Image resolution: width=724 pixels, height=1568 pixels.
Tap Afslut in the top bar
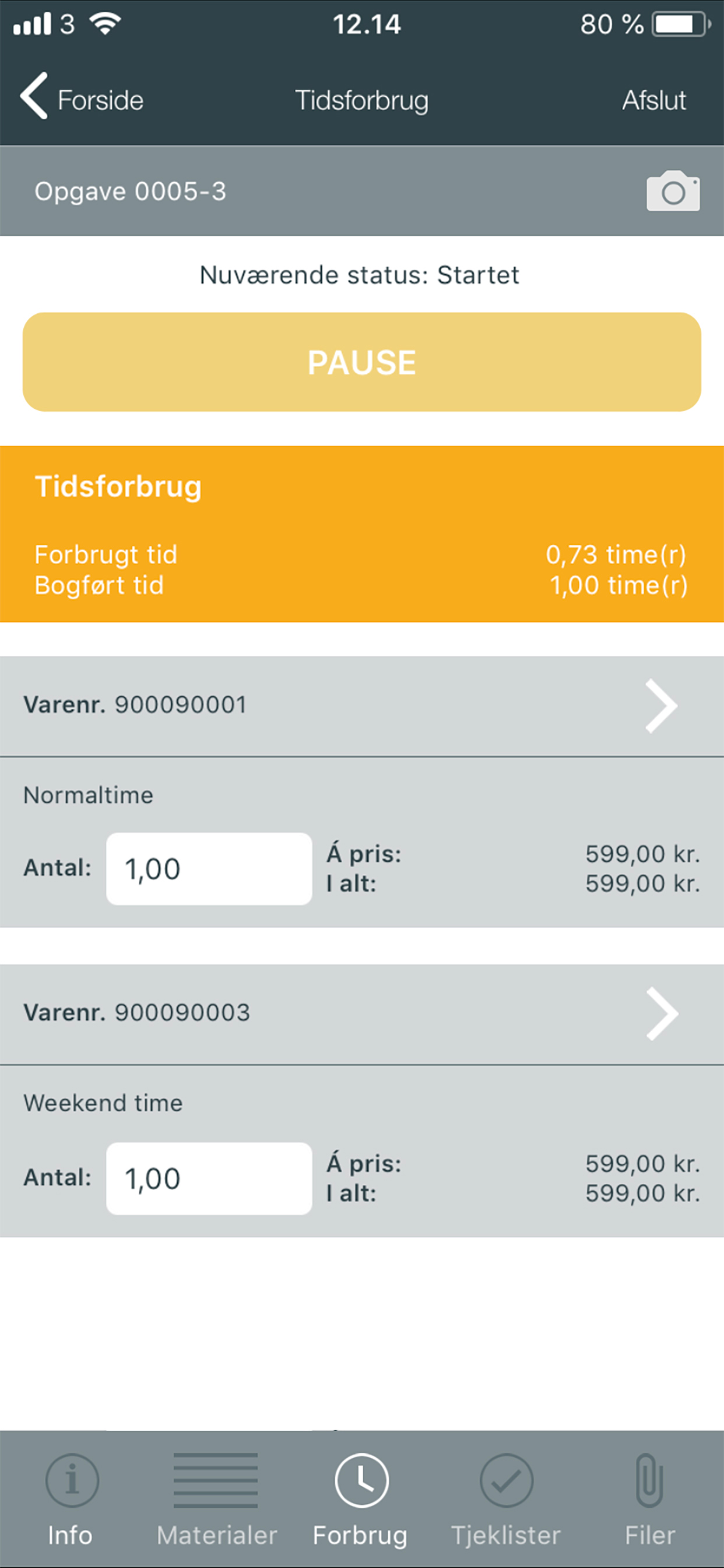[x=654, y=100]
